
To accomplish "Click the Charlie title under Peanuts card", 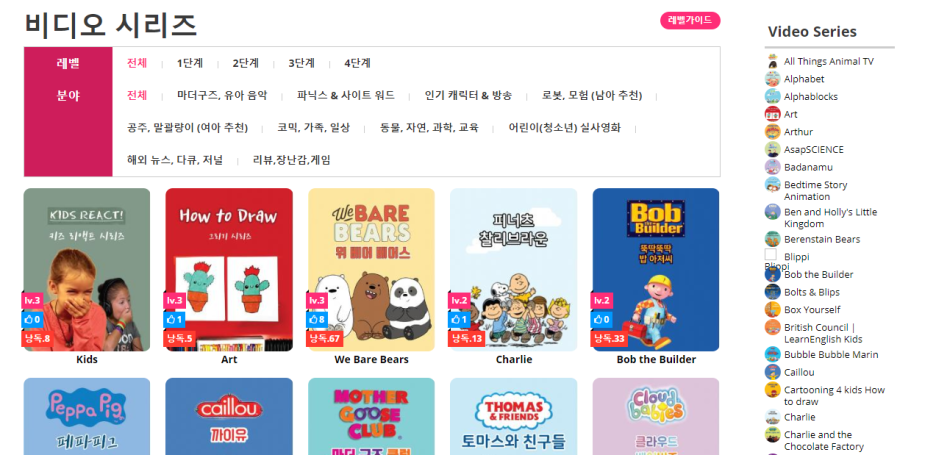I will (514, 359).
